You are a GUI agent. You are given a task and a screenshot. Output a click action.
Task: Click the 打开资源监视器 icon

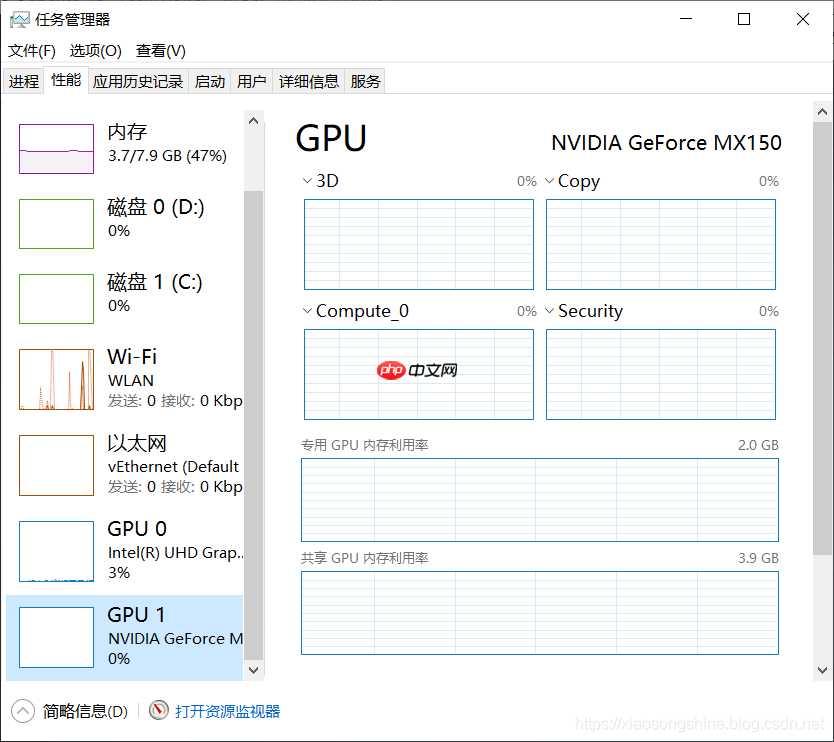[x=158, y=711]
